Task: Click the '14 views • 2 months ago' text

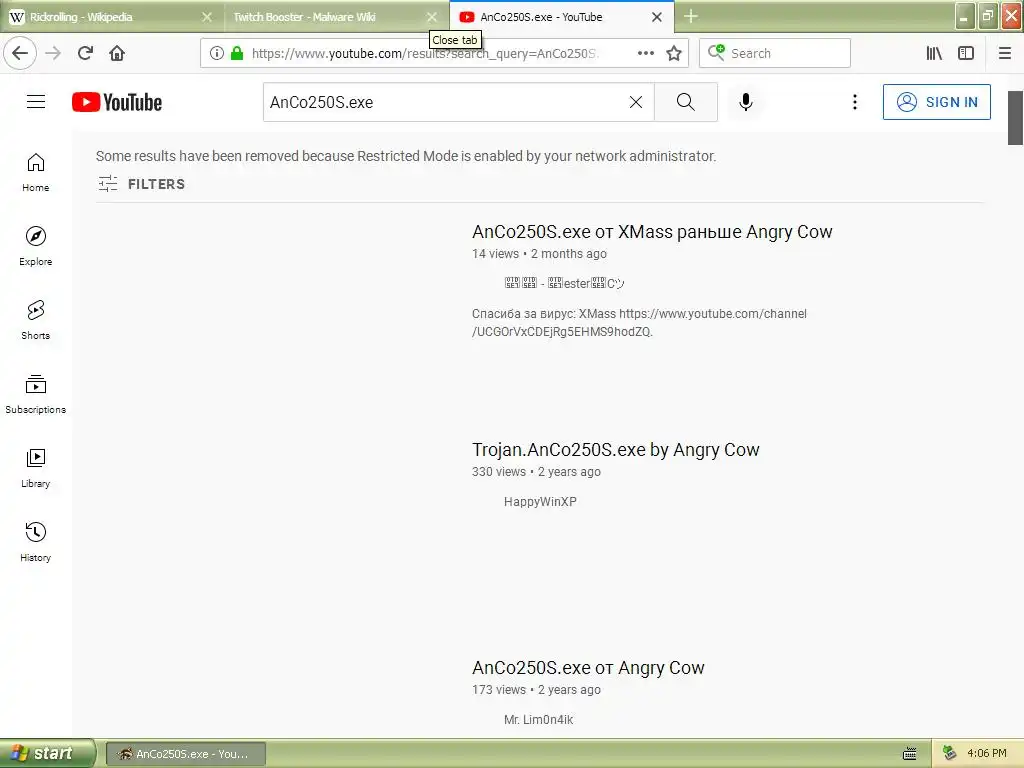Action: click(539, 253)
